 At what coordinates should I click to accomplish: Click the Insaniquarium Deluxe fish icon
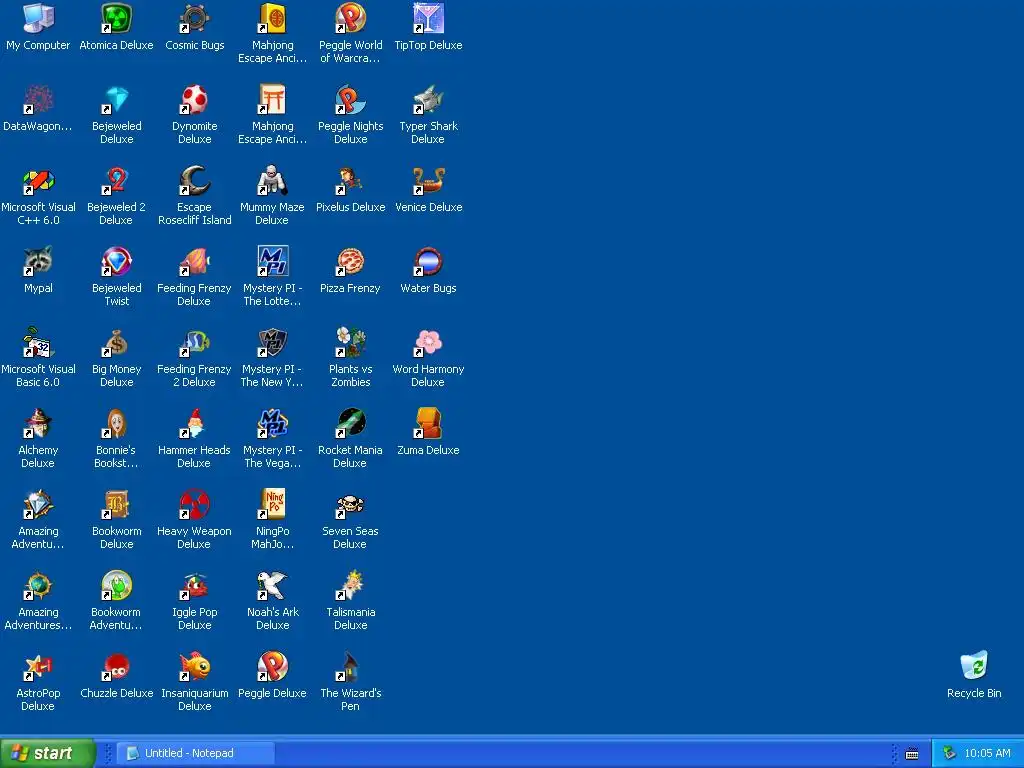coord(194,666)
